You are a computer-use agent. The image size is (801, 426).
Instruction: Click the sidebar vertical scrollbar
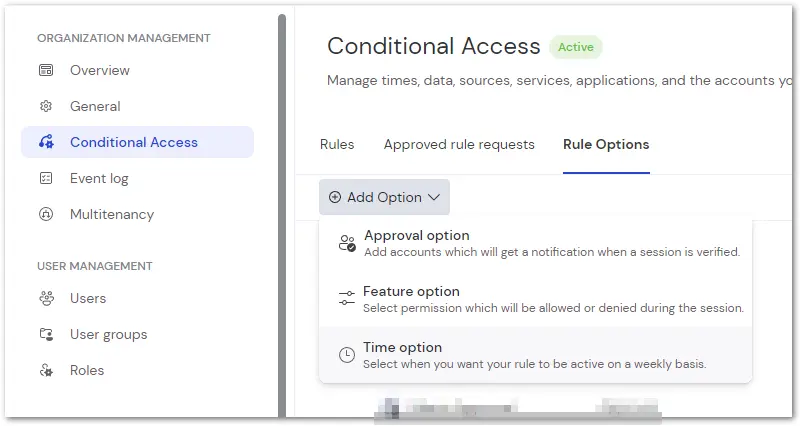click(282, 215)
